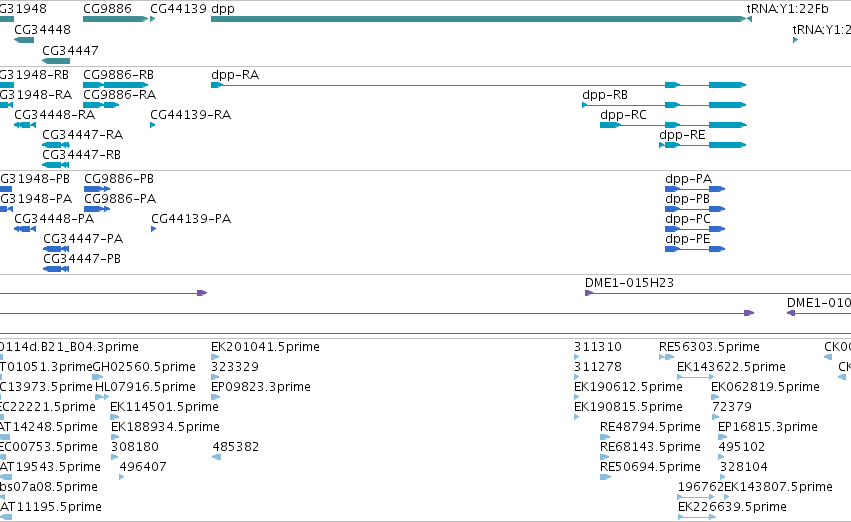
Task: Select the CG34448-PA protein glyph
Action: tap(25, 229)
